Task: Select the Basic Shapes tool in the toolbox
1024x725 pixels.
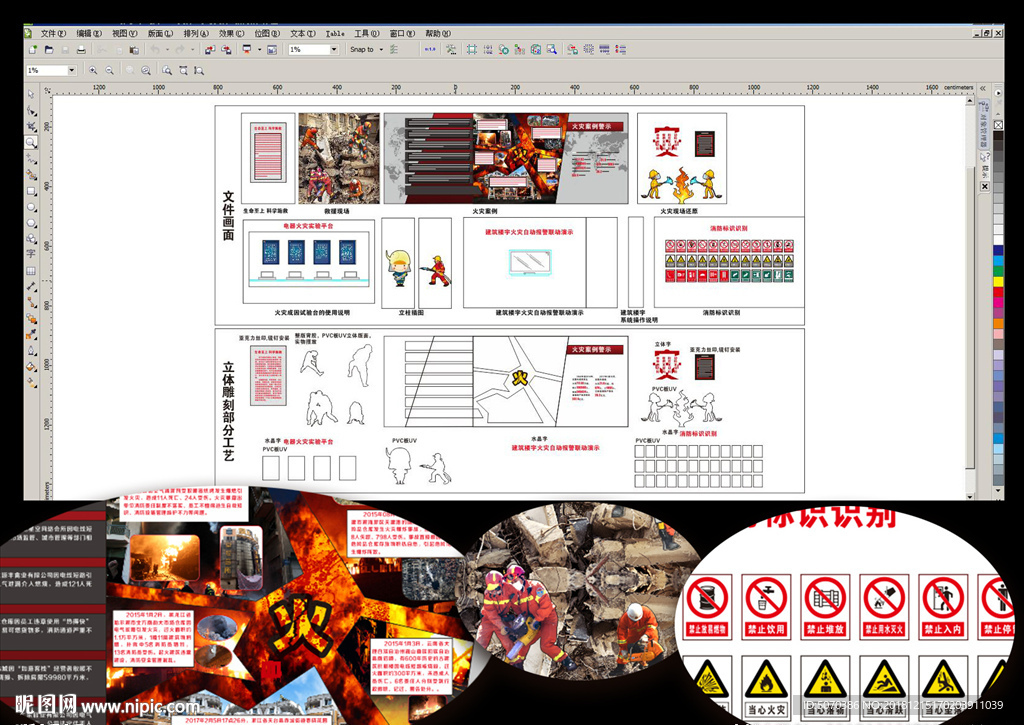Action: pos(31,238)
